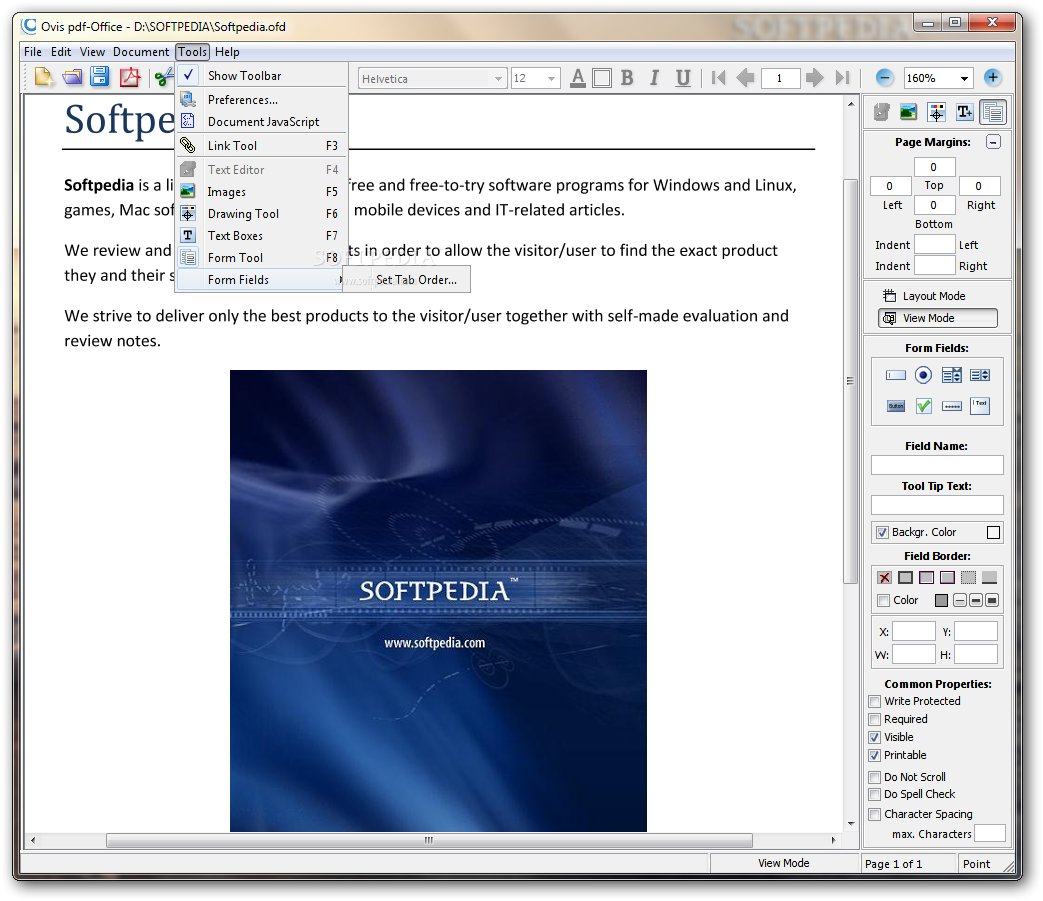Open the 160% zoom level dropdown
This screenshot has height=901, width=1043.
coord(964,78)
